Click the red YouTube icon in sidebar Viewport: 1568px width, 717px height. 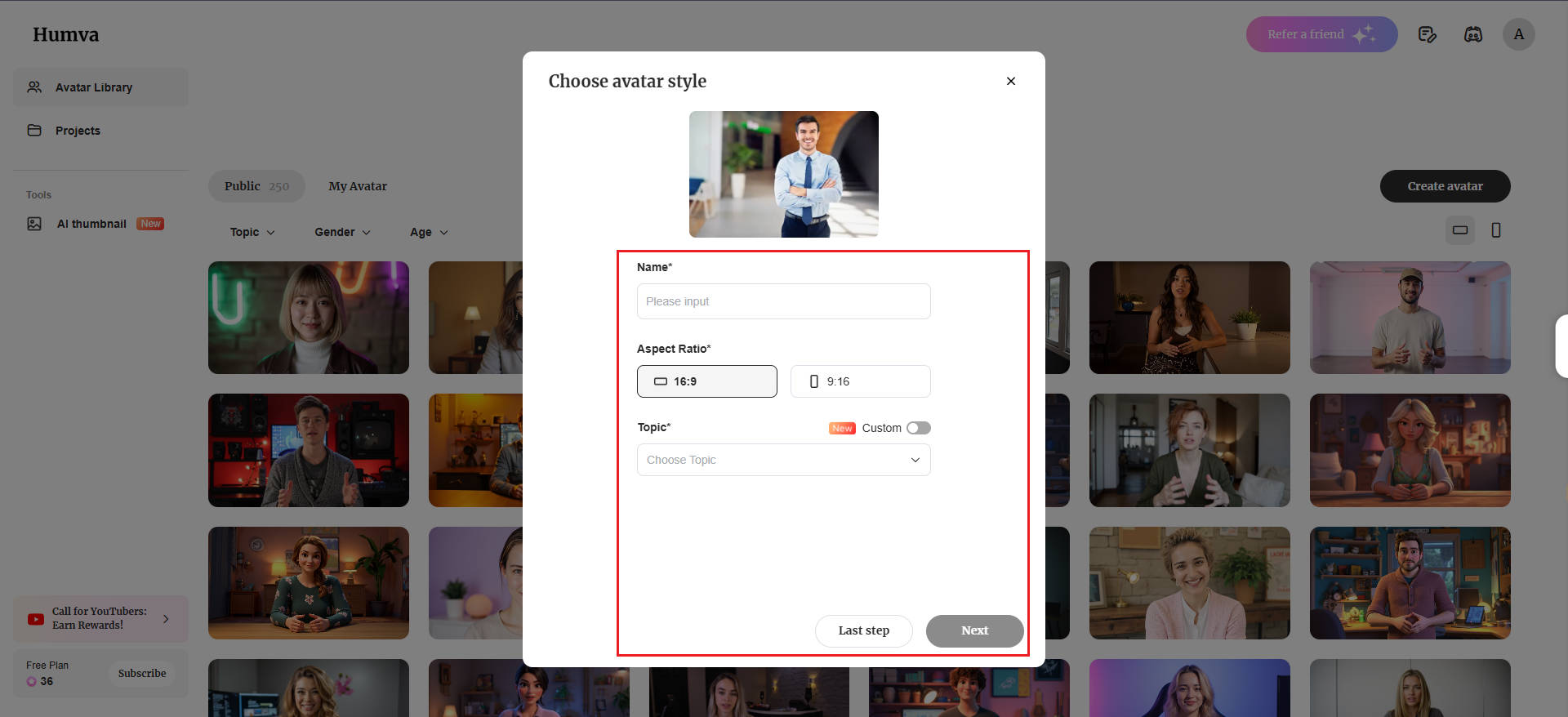pos(36,619)
